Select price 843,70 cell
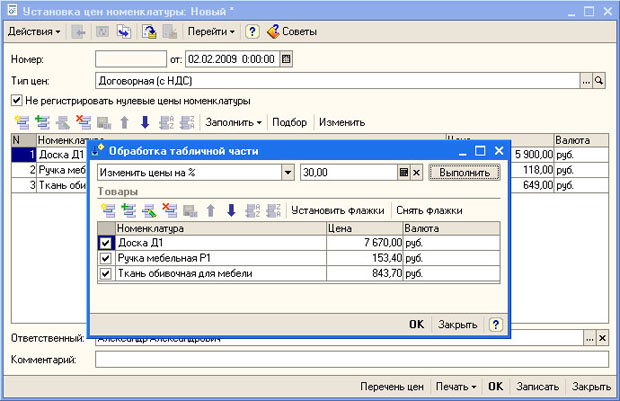 [365, 273]
